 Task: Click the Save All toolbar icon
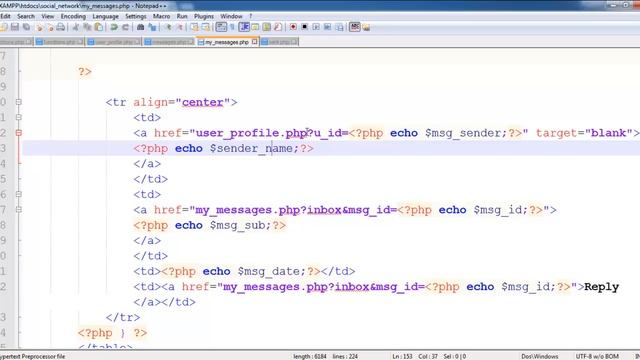pos(27,27)
